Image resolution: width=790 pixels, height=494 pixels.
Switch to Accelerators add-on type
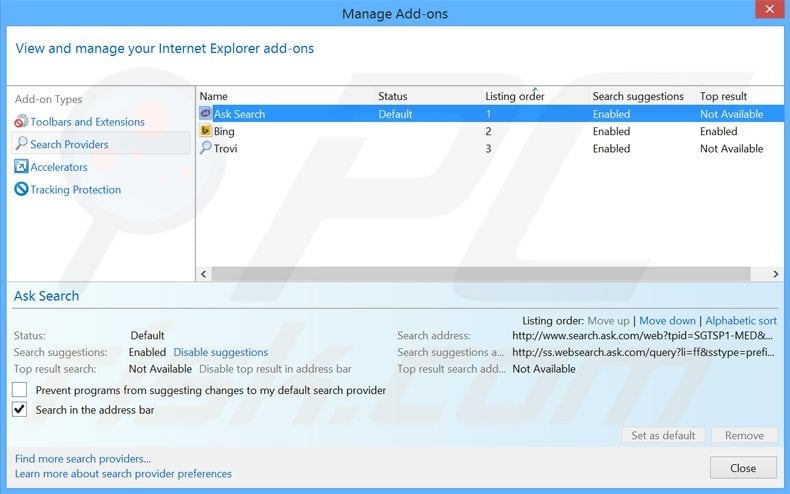(x=58, y=167)
